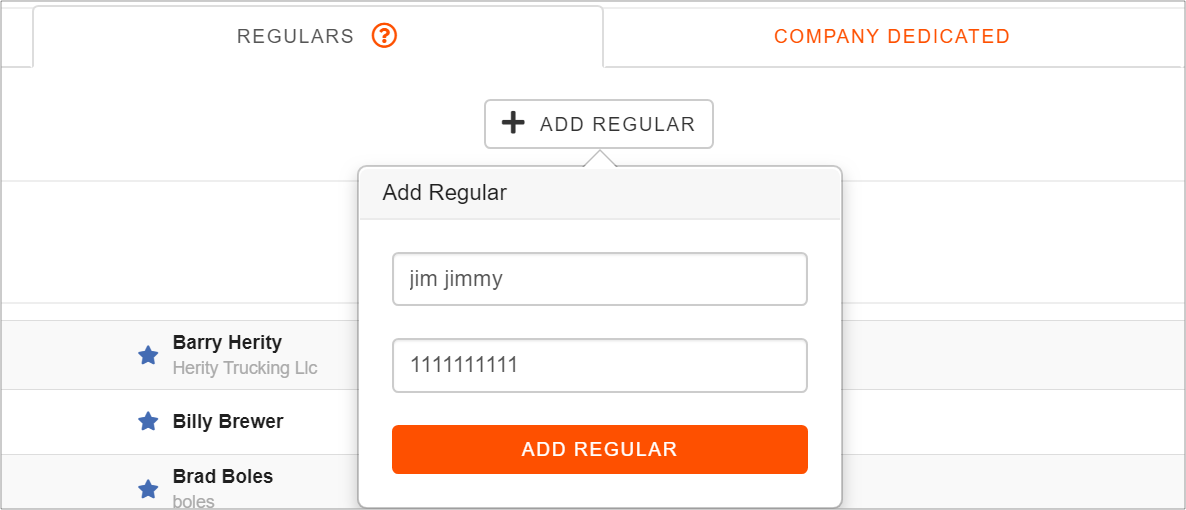Open Billy Brewer's name entry
The height and width of the screenshot is (510, 1186).
coord(228,421)
